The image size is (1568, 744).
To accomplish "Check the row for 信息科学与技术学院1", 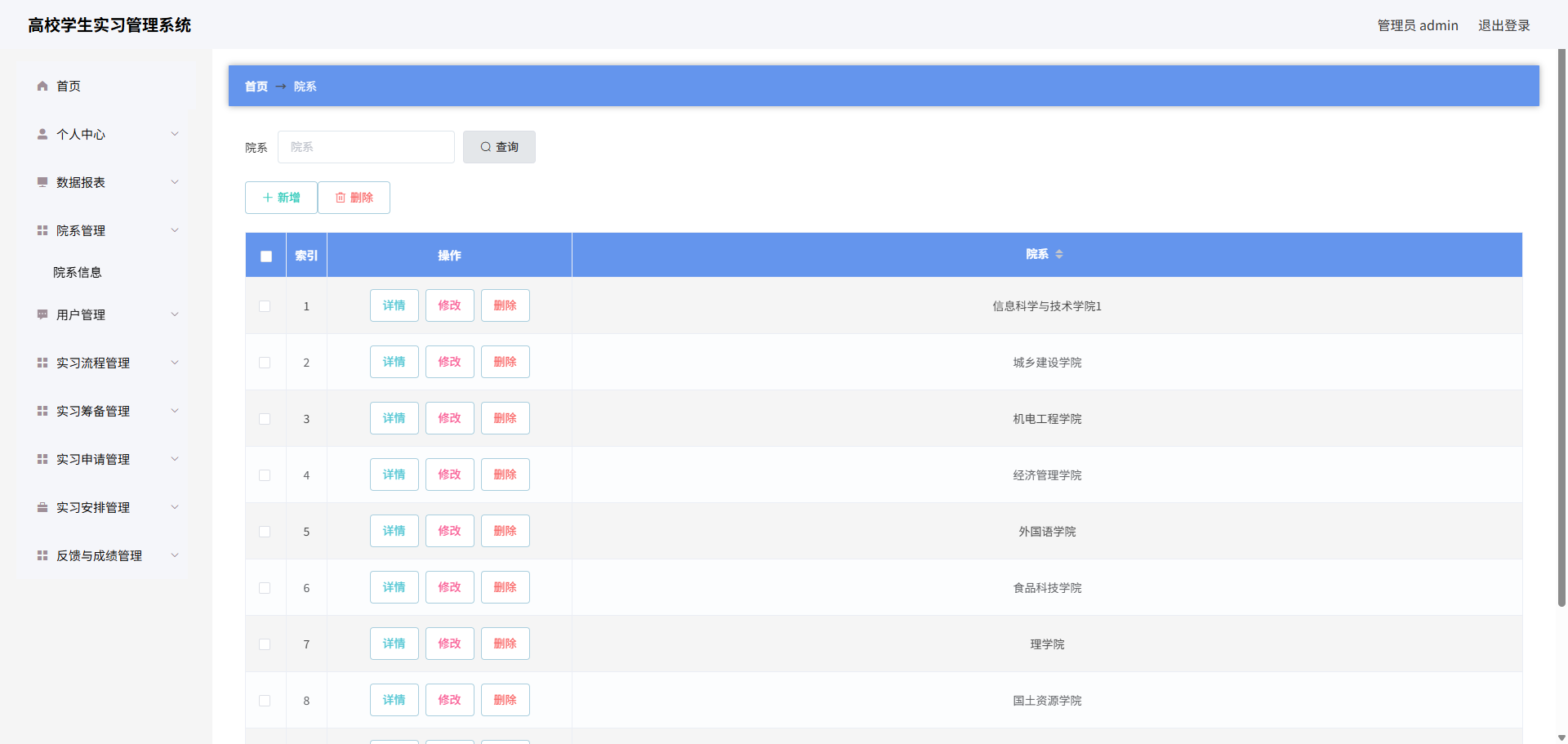I will pos(265,306).
